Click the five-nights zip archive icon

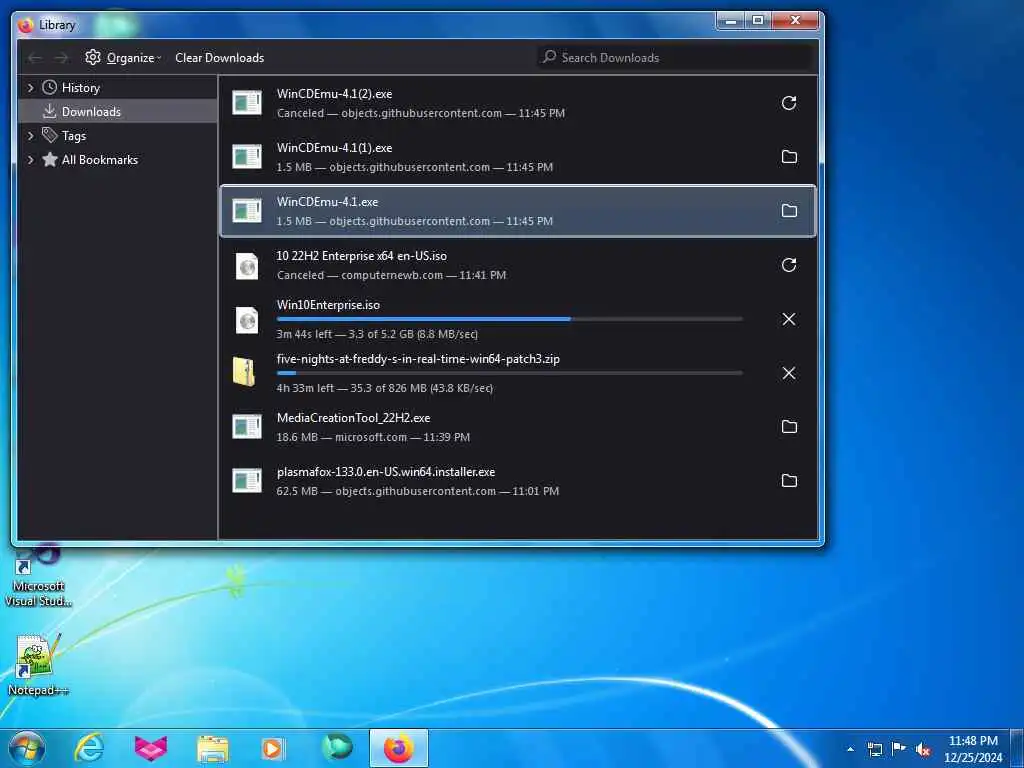pos(244,372)
